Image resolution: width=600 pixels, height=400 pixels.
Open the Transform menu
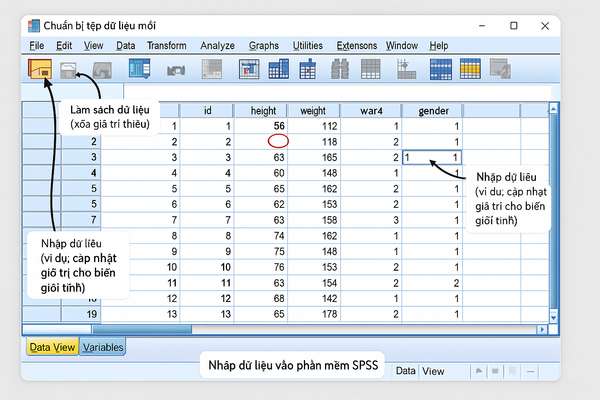pyautogui.click(x=167, y=46)
